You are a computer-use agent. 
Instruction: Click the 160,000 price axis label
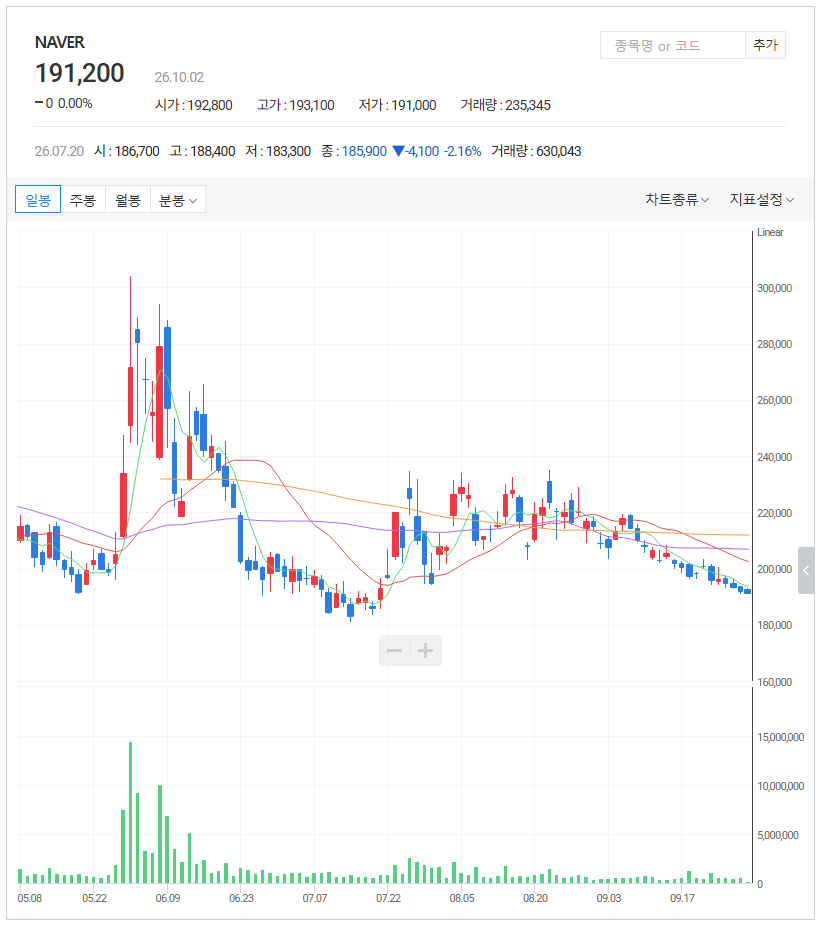click(774, 682)
